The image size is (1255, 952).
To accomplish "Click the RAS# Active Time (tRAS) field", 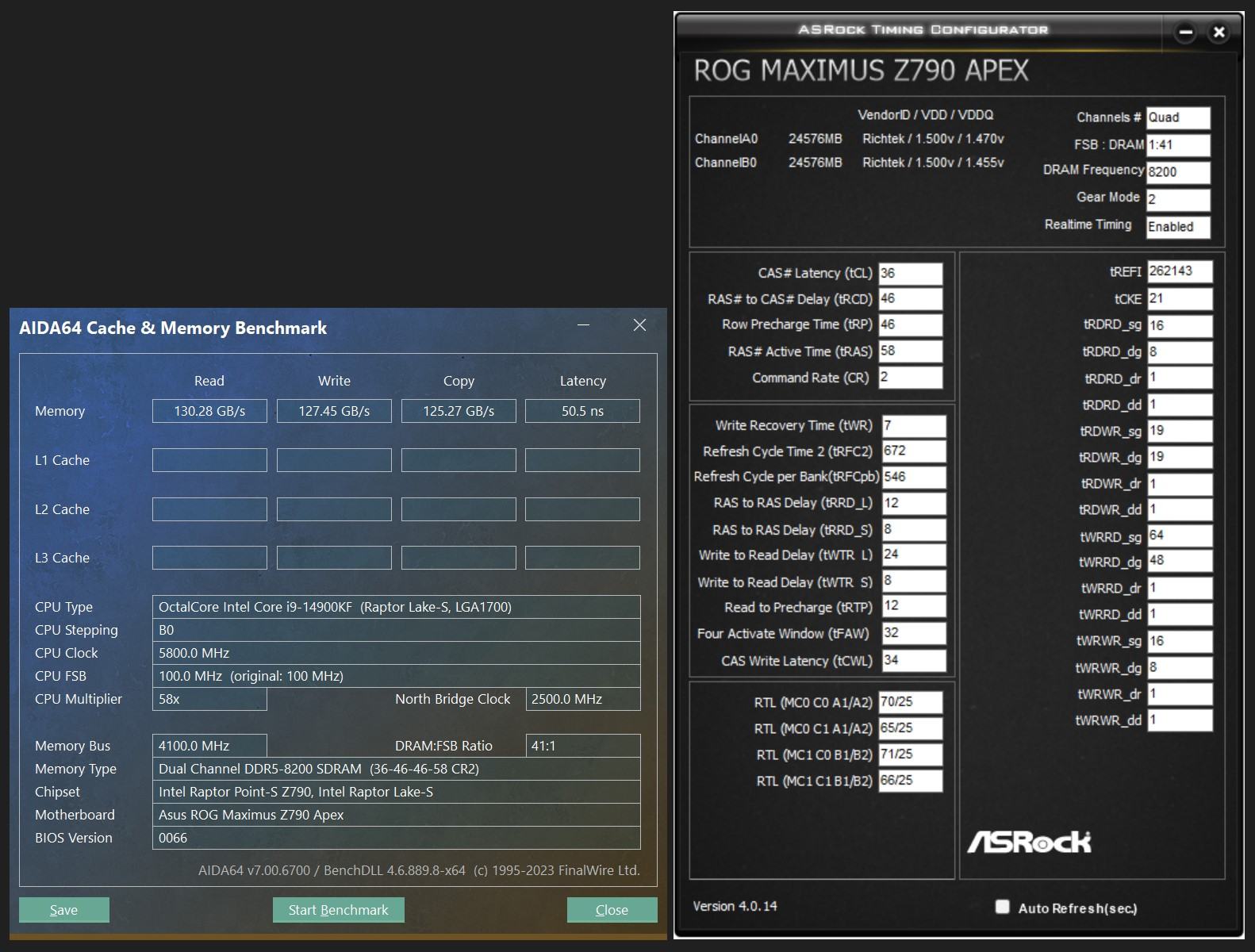I will [x=911, y=351].
